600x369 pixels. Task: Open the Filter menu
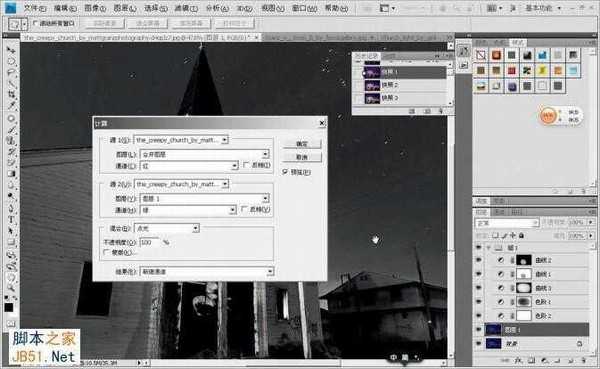[186, 8]
